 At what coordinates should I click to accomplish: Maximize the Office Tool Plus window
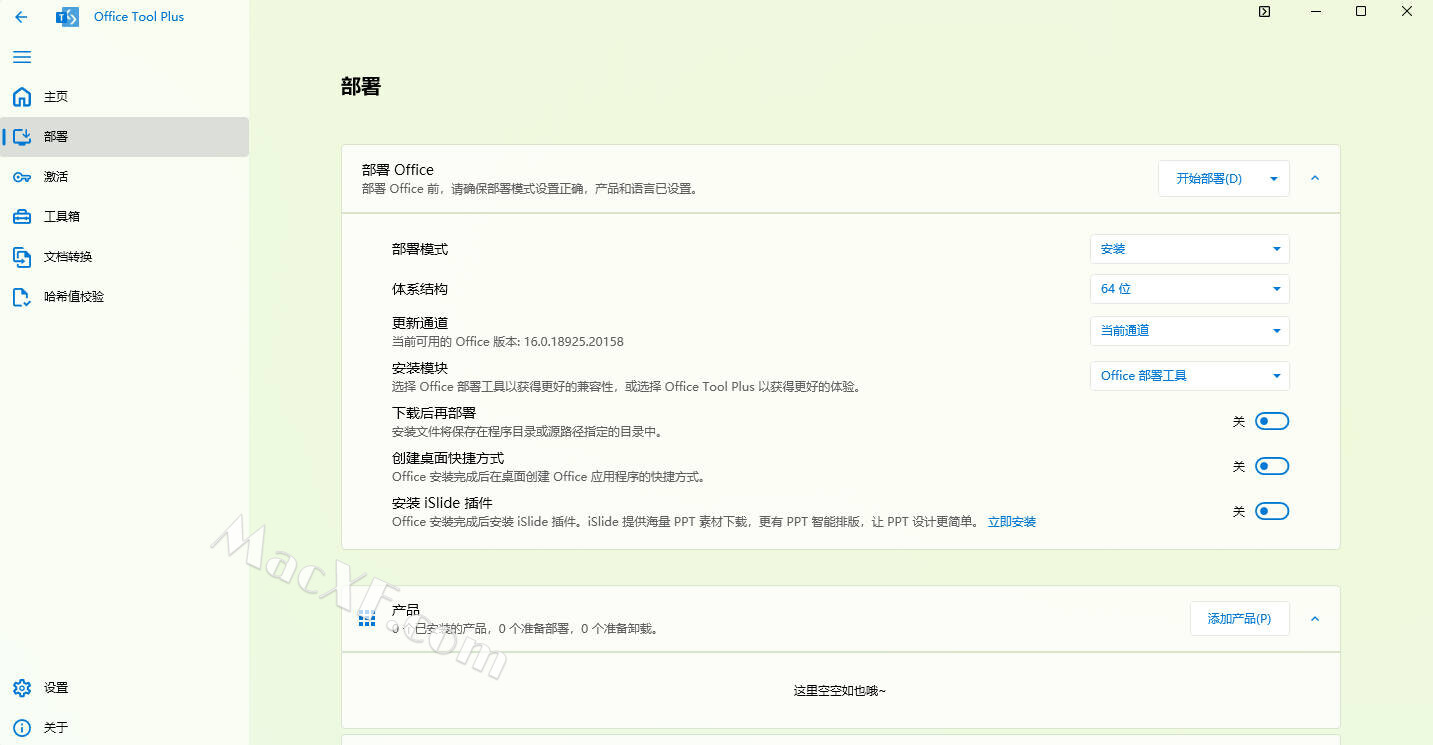tap(1361, 12)
